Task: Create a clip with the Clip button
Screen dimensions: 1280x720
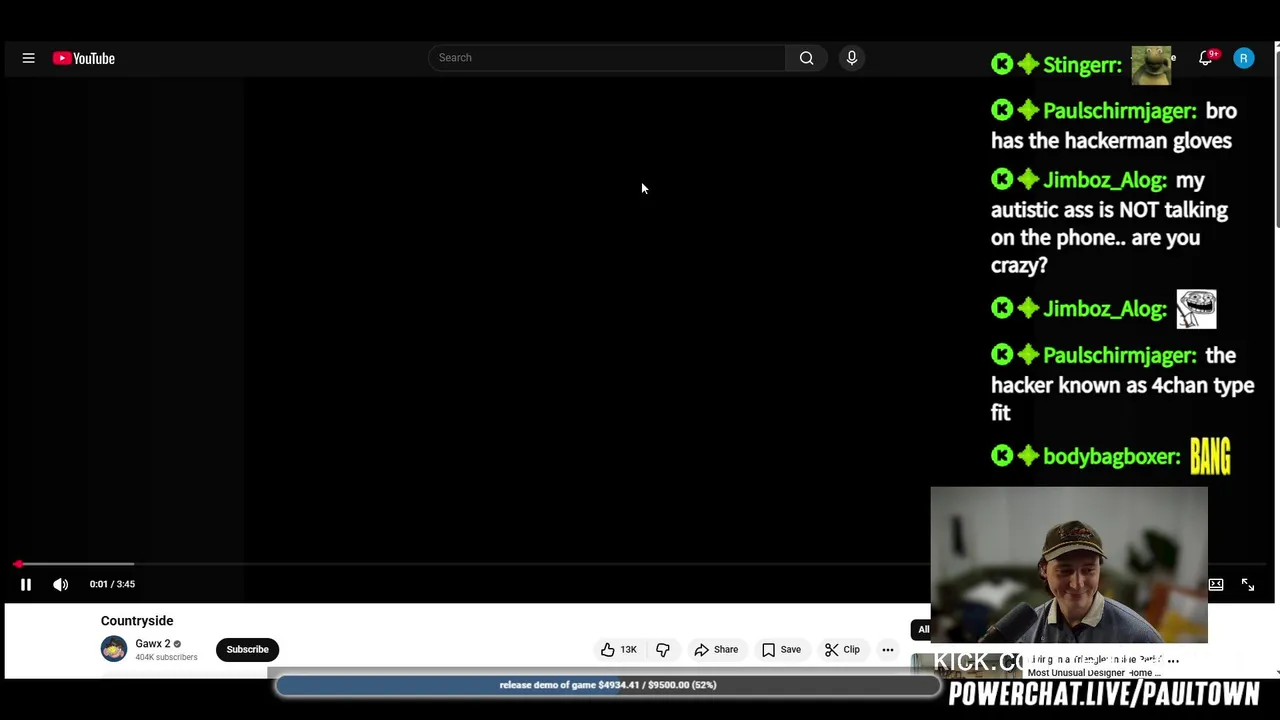Action: (842, 650)
